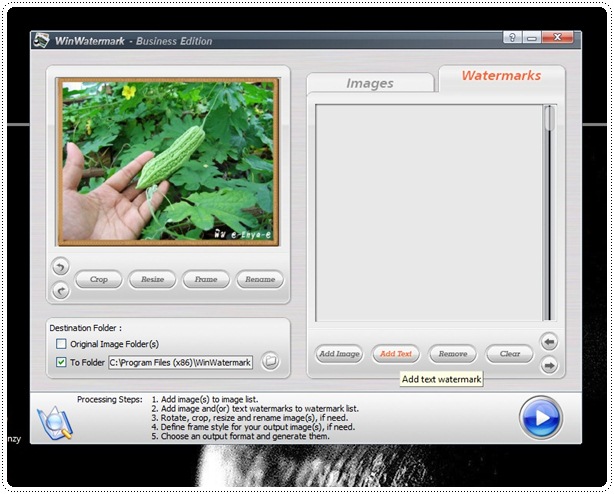Viewport: 614px width, 494px height.
Task: Click the bitter gourd preview image
Action: [x=168, y=162]
